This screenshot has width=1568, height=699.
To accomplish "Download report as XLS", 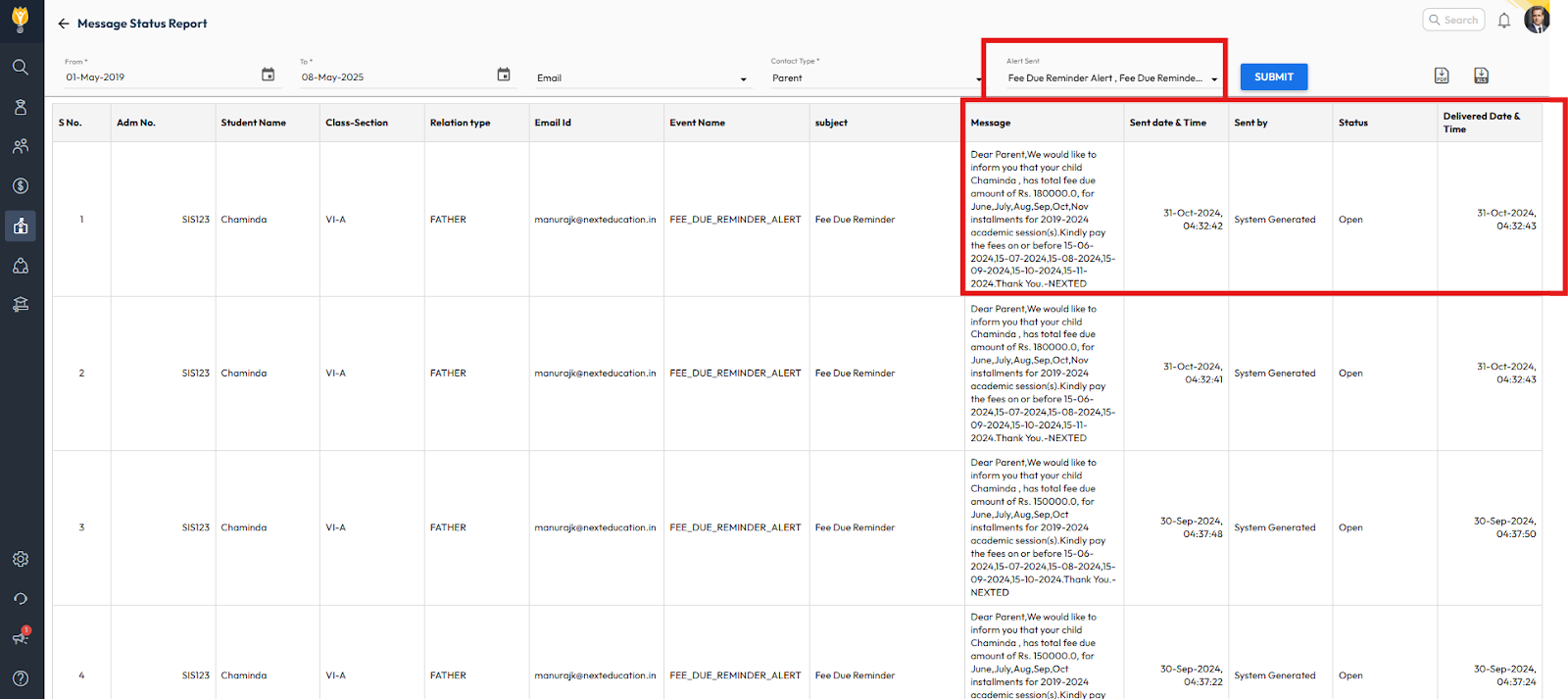I will click(x=1481, y=75).
